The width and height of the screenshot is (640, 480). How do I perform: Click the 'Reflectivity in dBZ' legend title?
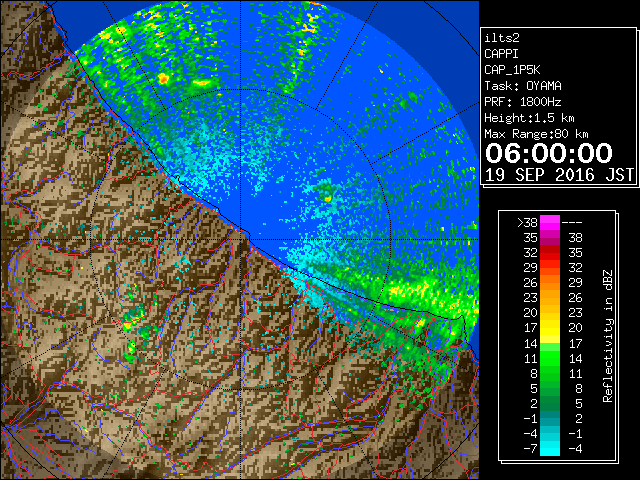pyautogui.click(x=608, y=336)
